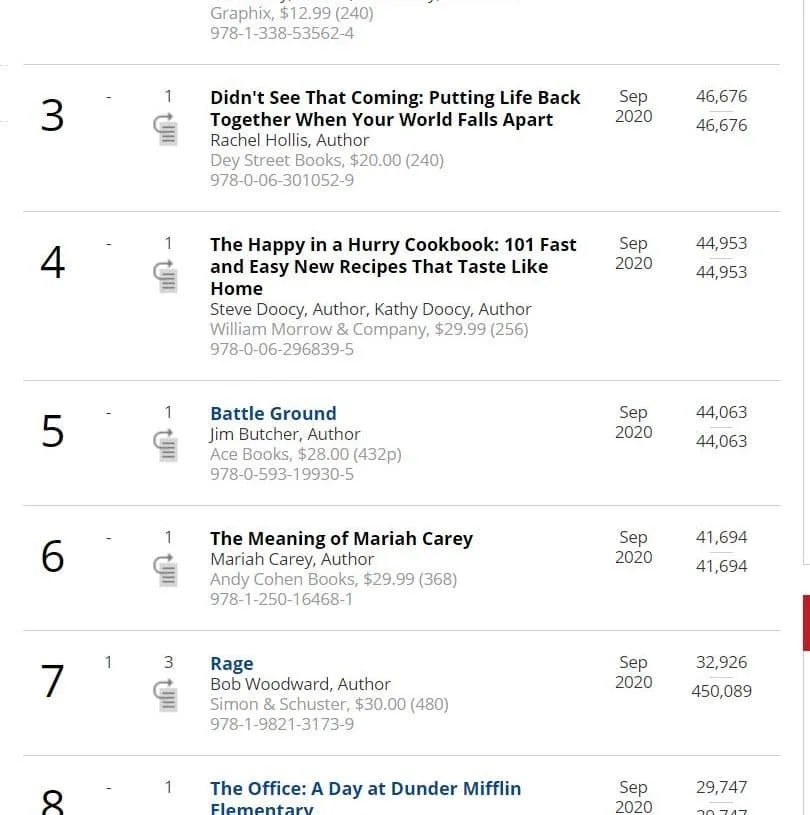Click the list icon beside Battle Ground
The width and height of the screenshot is (810, 815).
167,445
